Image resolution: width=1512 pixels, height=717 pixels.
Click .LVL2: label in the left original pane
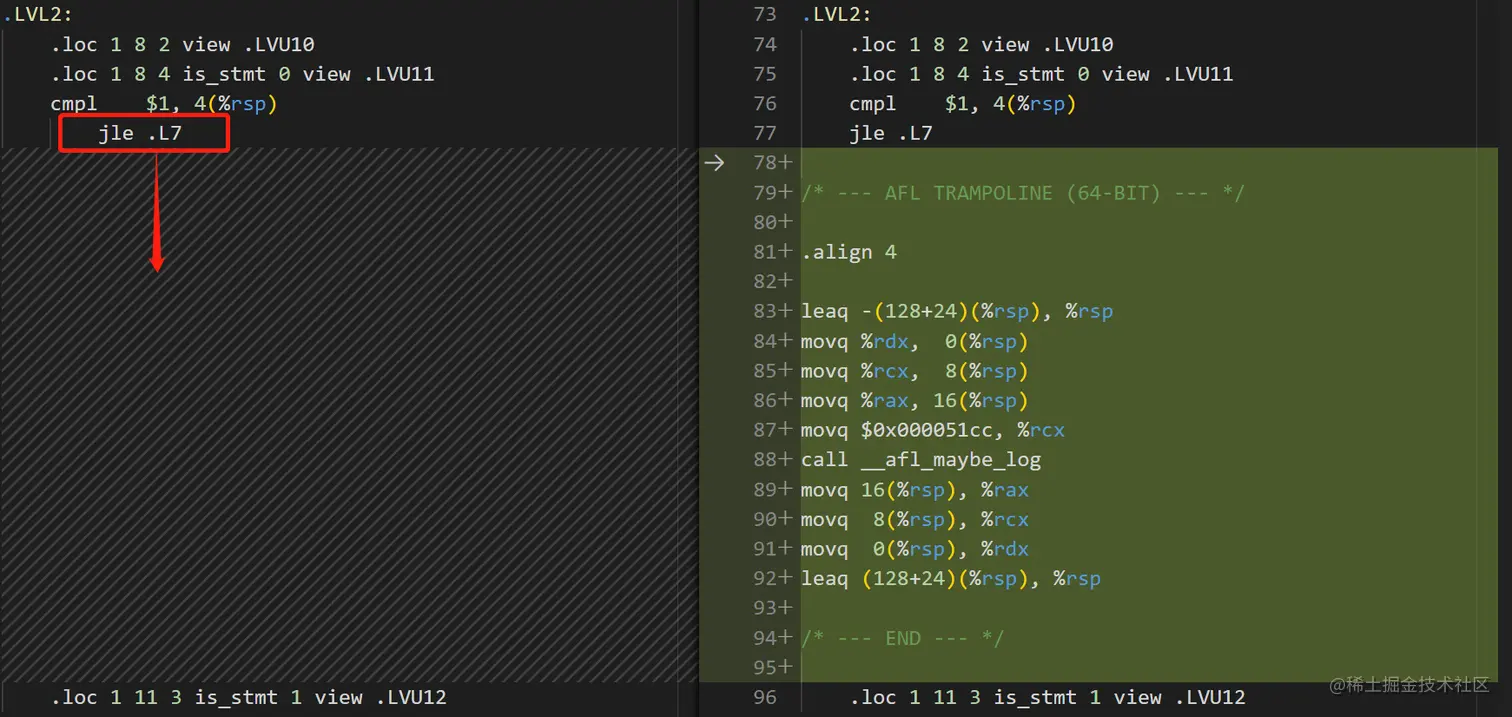click(38, 14)
